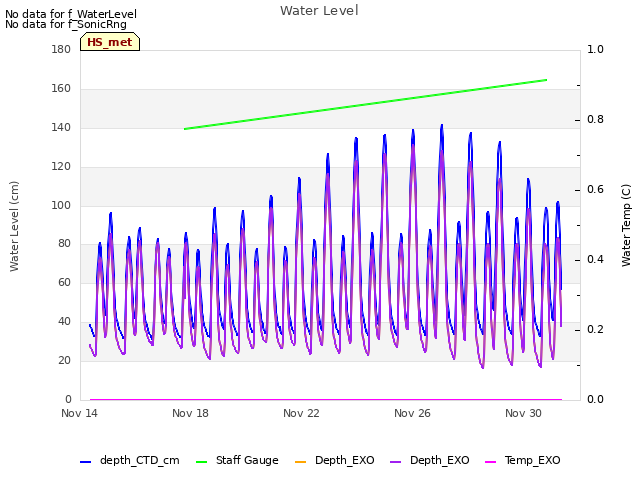Click magenta swatch beside Temp_EXO

[x=490, y=462]
